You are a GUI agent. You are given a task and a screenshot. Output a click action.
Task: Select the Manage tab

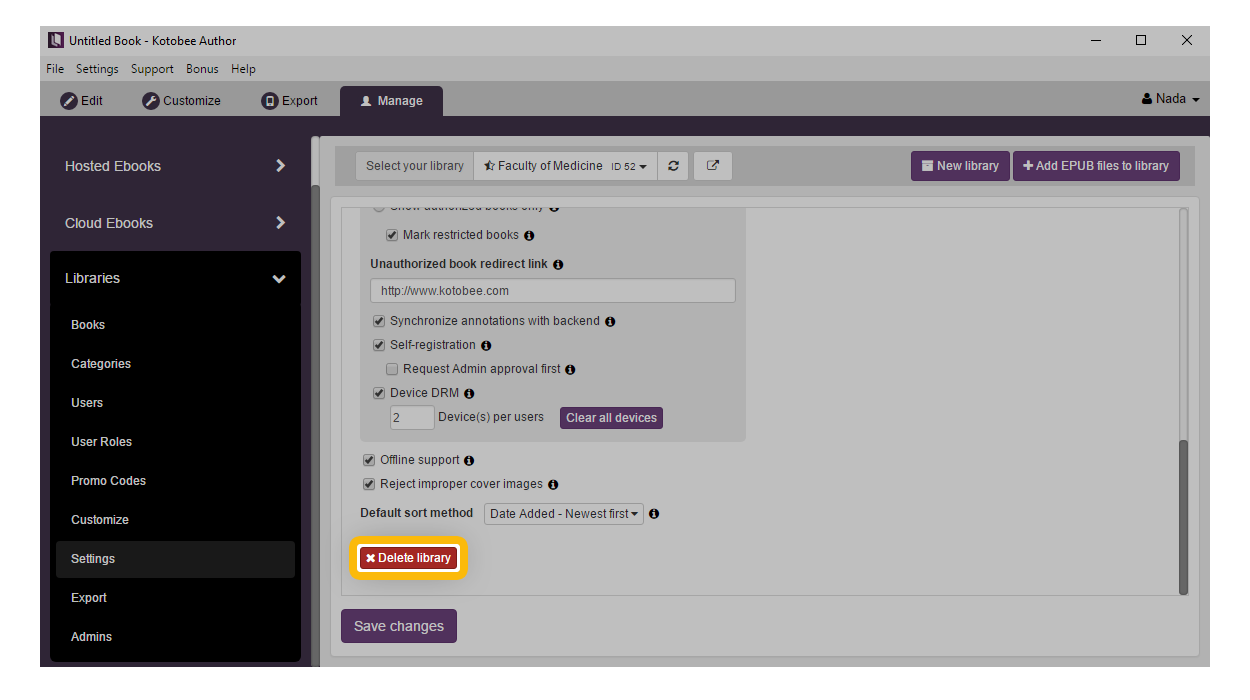click(391, 101)
